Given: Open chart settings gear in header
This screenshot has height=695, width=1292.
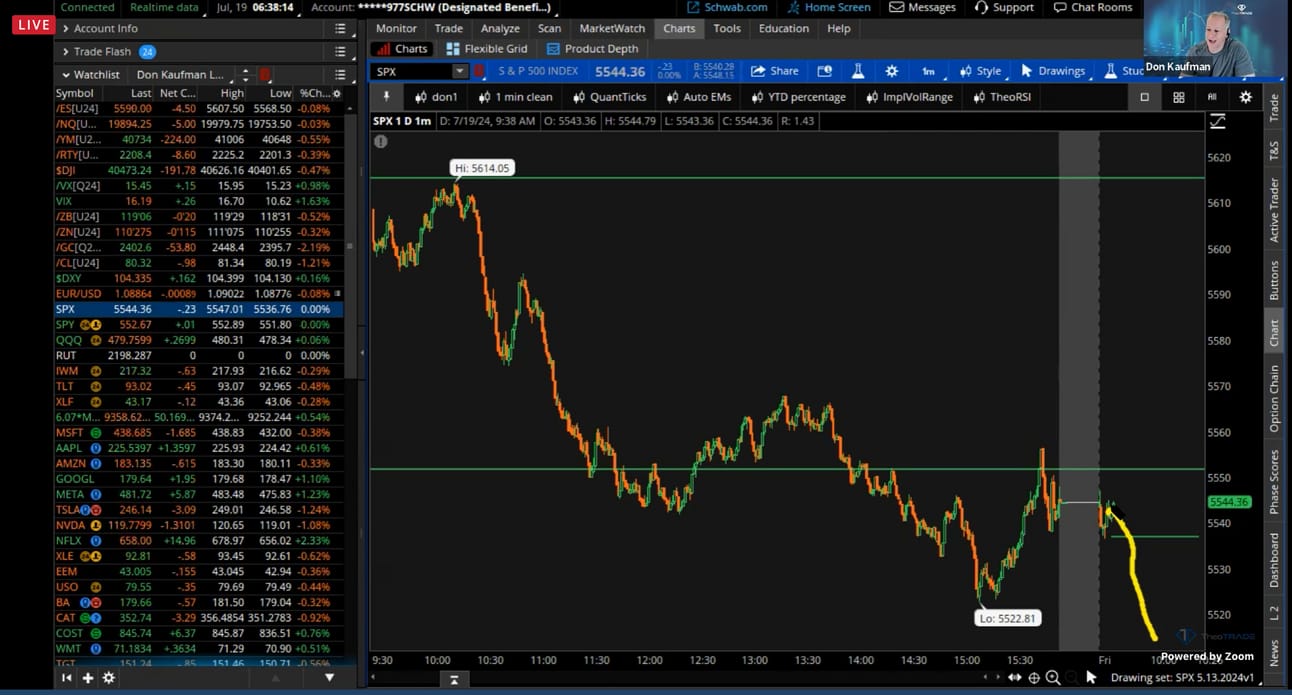Looking at the screenshot, I should [891, 71].
